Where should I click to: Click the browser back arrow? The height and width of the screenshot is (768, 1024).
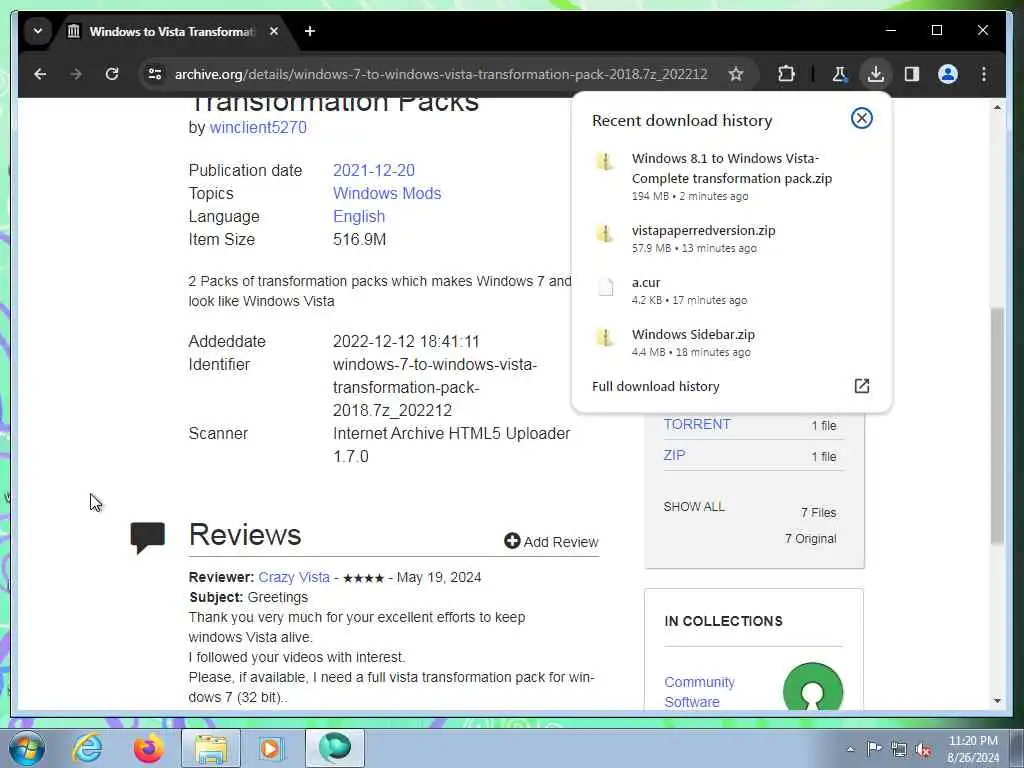click(x=40, y=74)
